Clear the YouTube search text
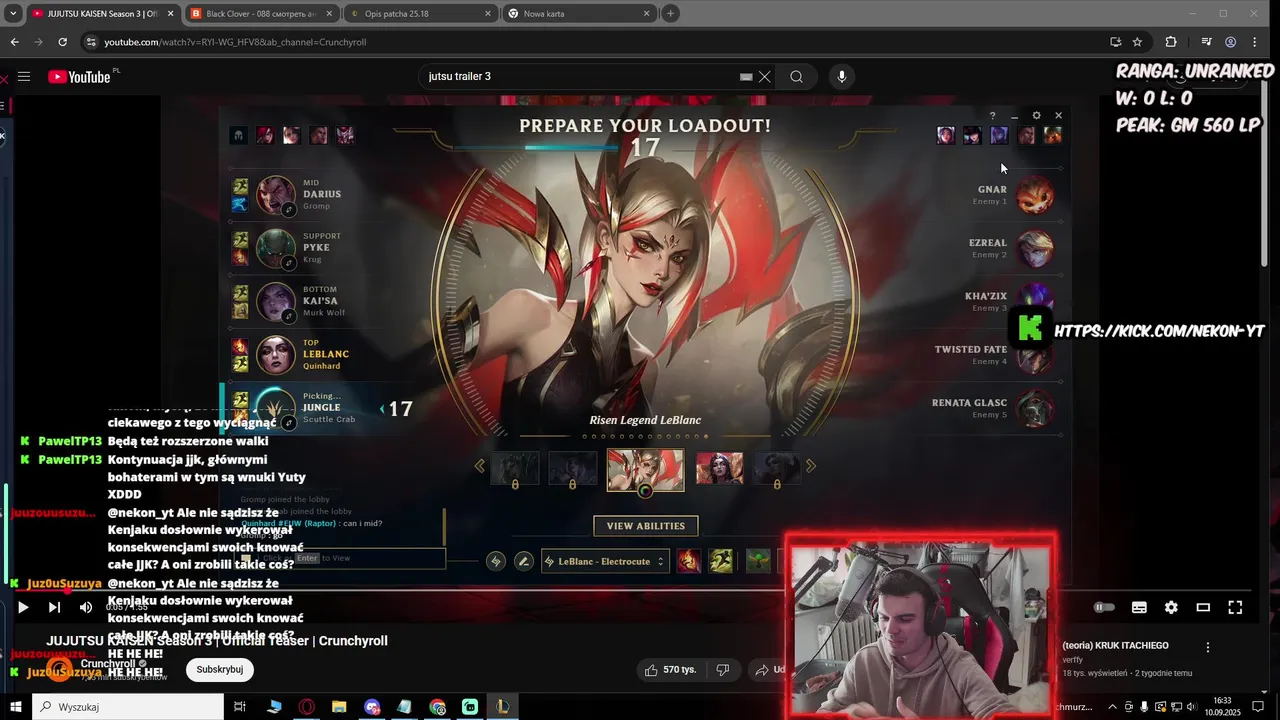 coord(765,77)
